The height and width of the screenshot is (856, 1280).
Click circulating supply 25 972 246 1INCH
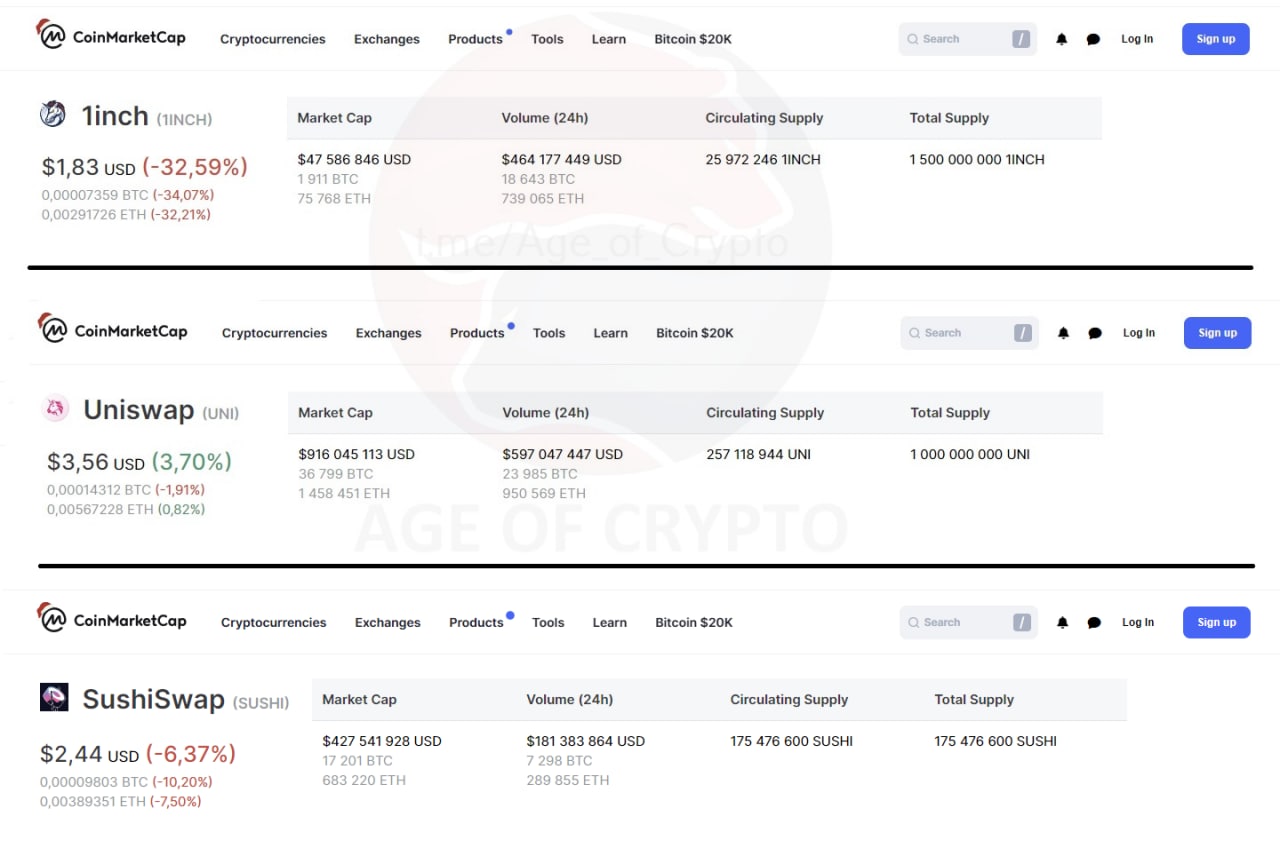pyautogui.click(x=763, y=159)
